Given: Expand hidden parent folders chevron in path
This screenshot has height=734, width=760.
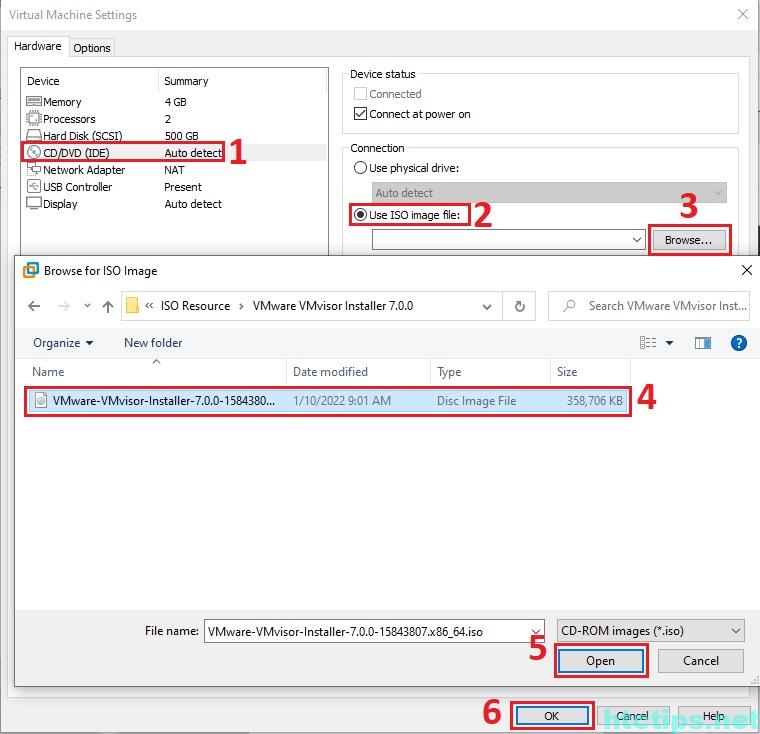Looking at the screenshot, I should pyautogui.click(x=149, y=305).
